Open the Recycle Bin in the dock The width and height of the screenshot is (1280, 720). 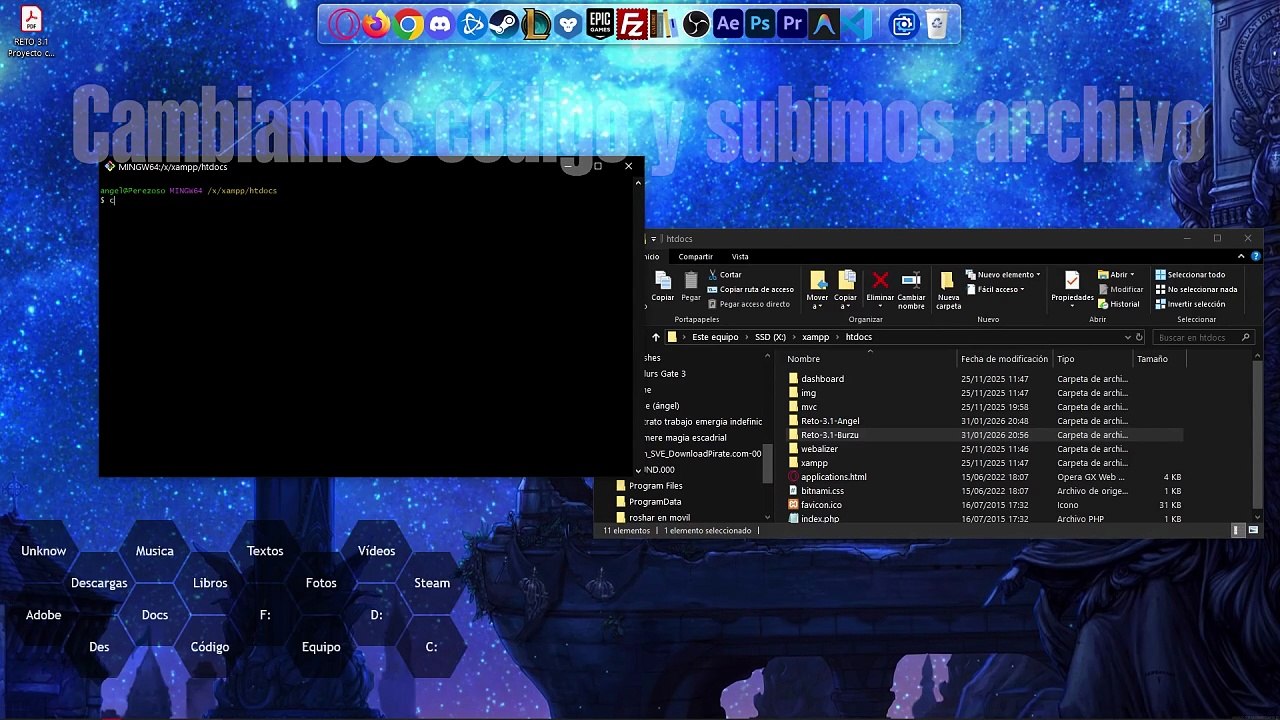[936, 24]
